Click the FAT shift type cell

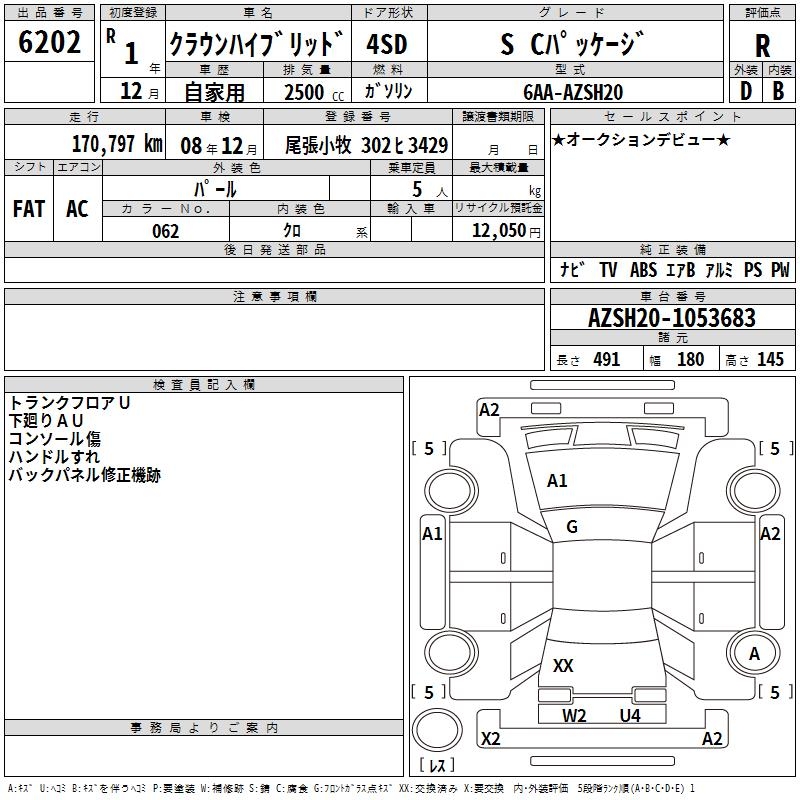pos(29,209)
